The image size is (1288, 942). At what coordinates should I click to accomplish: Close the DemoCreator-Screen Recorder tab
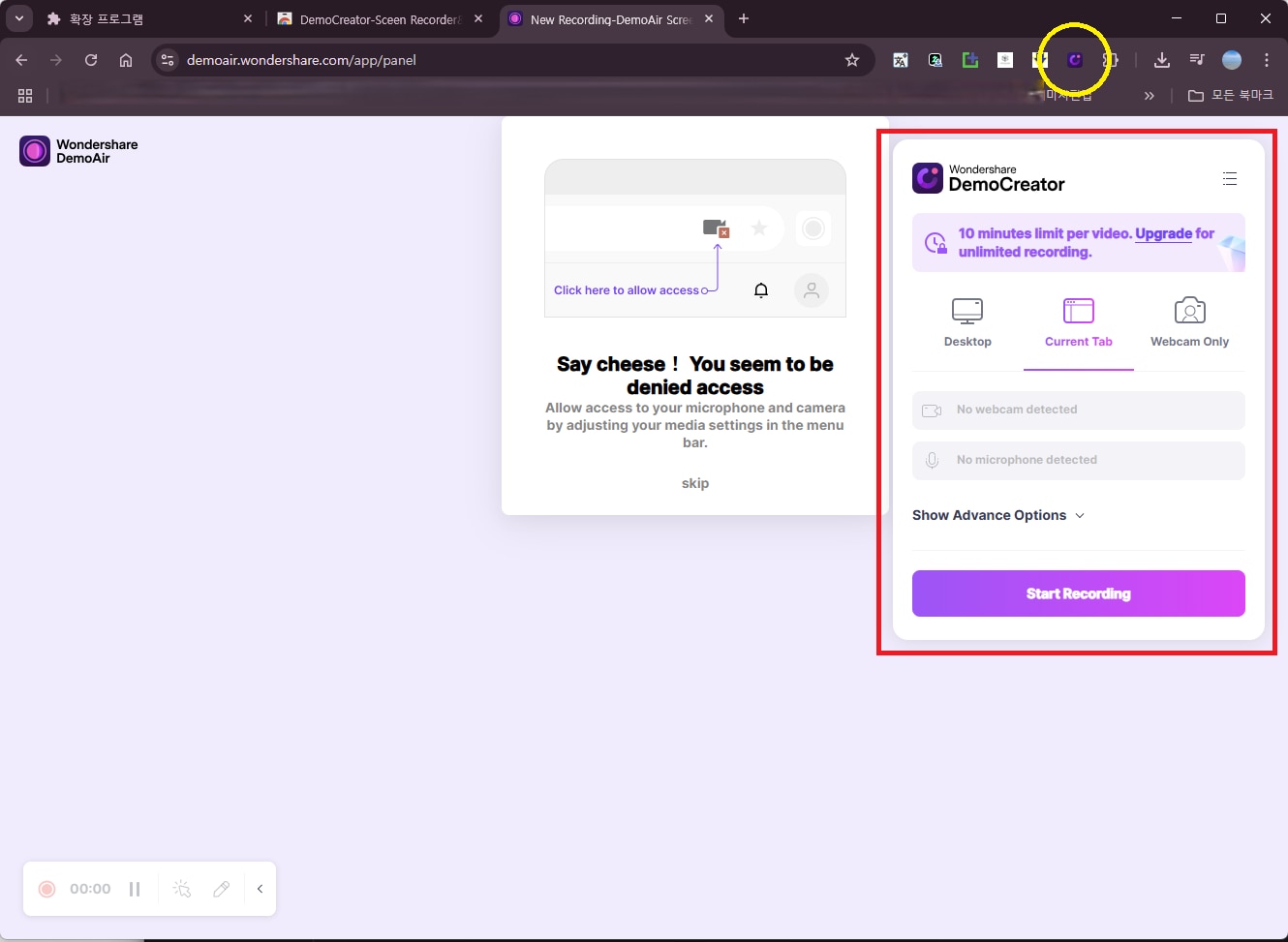click(478, 18)
